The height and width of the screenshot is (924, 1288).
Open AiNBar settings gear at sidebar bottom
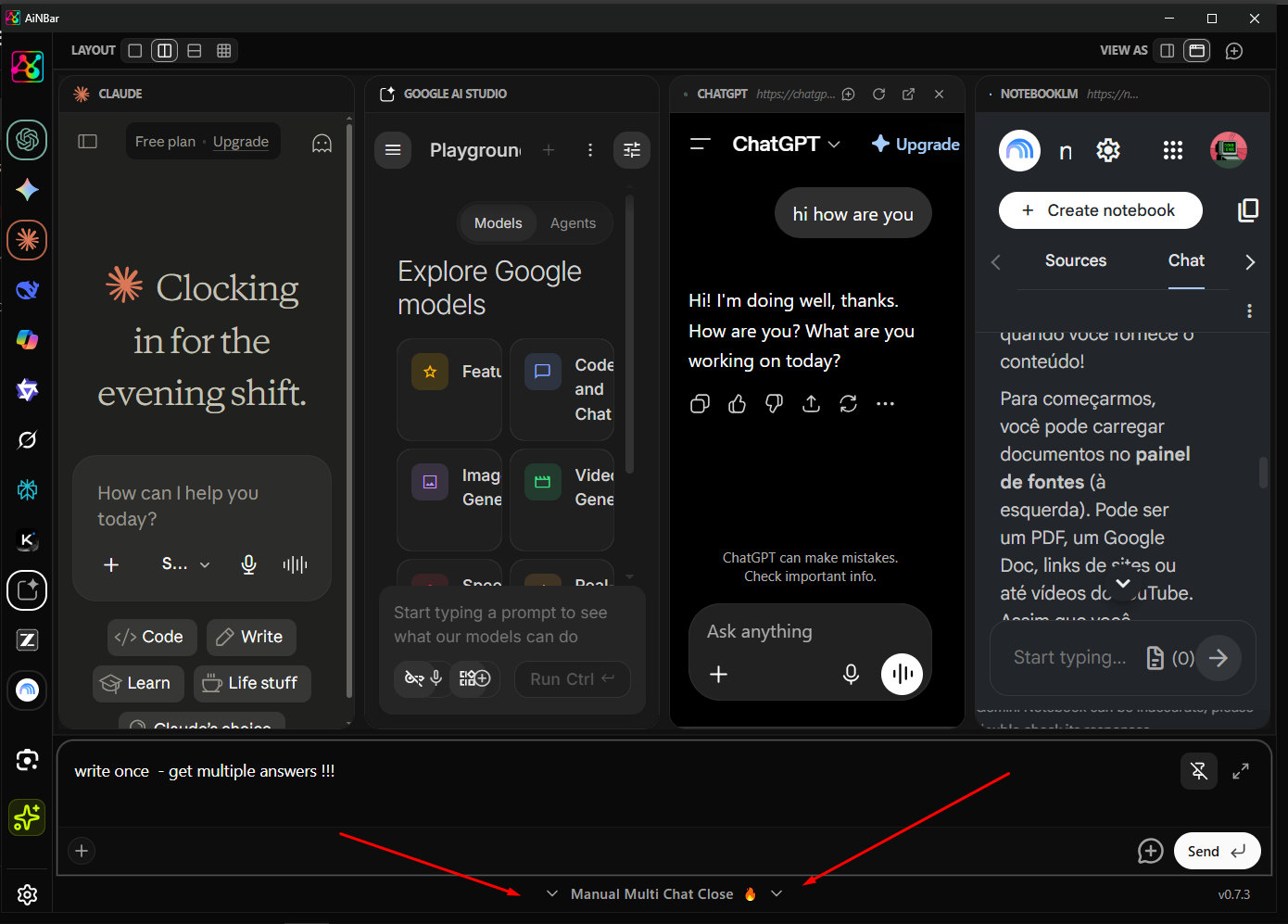tap(28, 894)
